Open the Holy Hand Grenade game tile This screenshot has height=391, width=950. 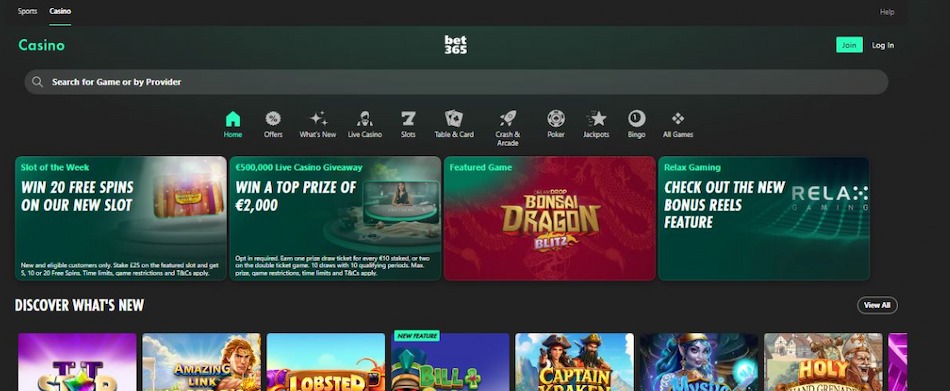tap(823, 362)
